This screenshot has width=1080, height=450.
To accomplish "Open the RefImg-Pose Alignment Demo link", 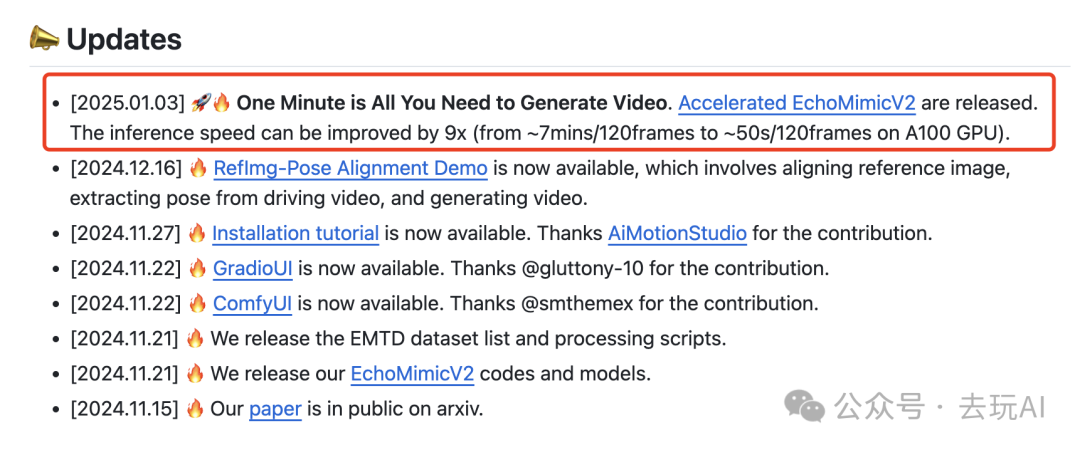I will 350,168.
